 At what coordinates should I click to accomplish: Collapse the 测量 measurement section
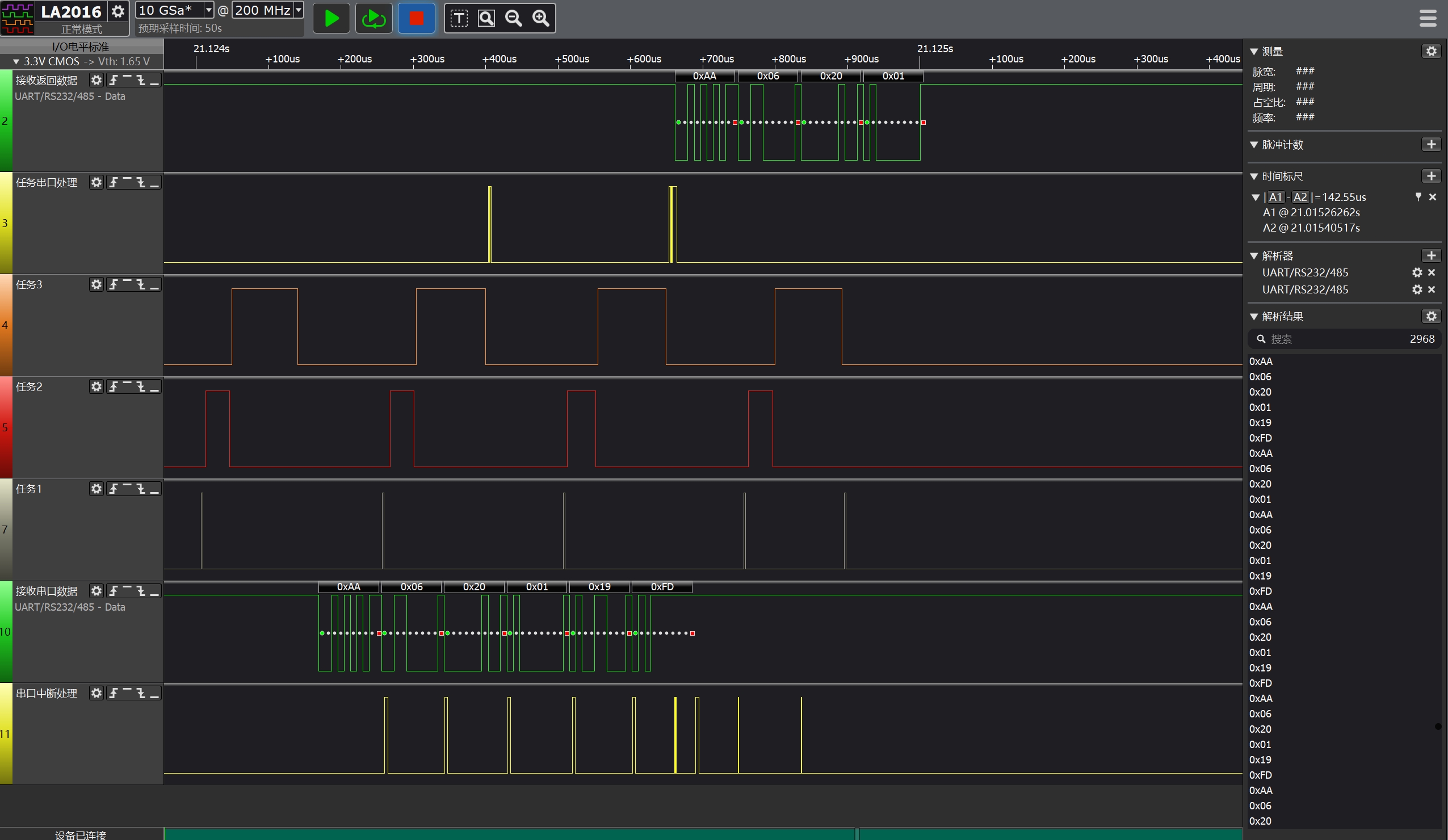[1254, 52]
